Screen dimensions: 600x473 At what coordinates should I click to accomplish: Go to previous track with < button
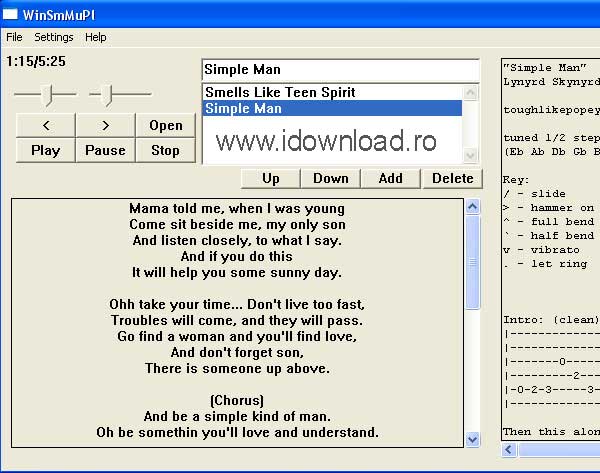pyautogui.click(x=46, y=125)
